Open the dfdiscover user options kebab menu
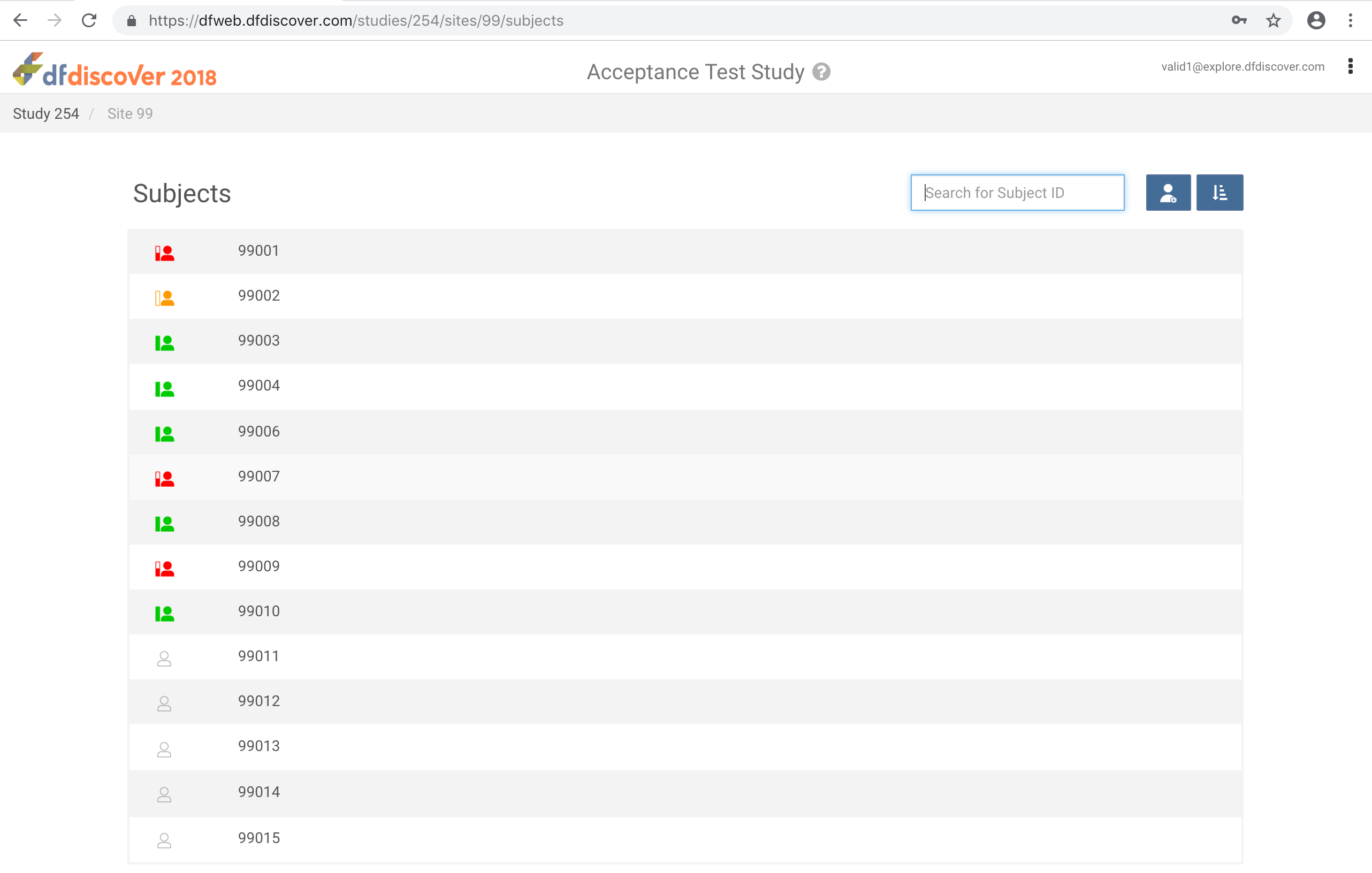The image size is (1372, 873). [x=1350, y=67]
